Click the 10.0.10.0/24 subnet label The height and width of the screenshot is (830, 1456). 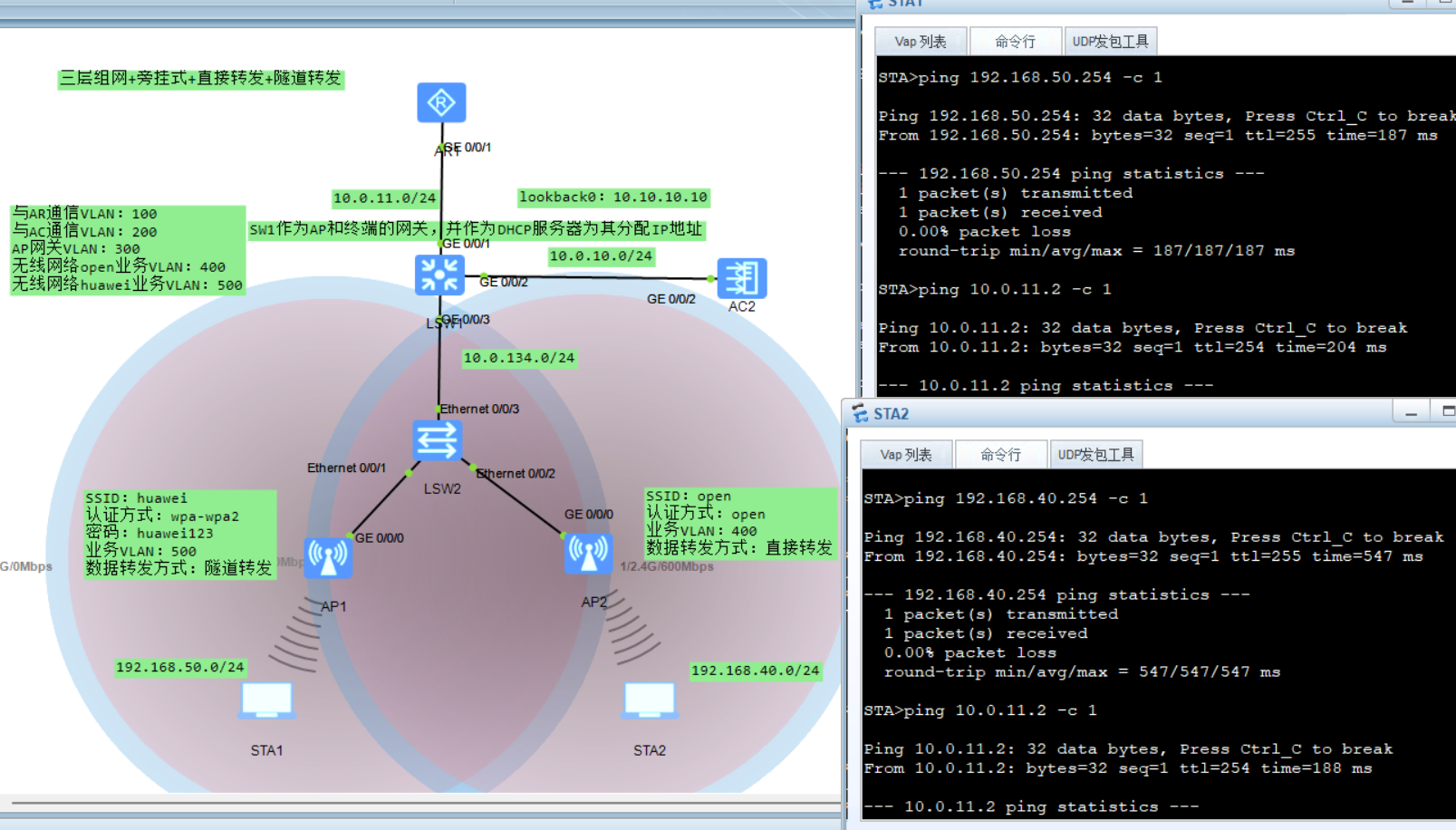[601, 256]
